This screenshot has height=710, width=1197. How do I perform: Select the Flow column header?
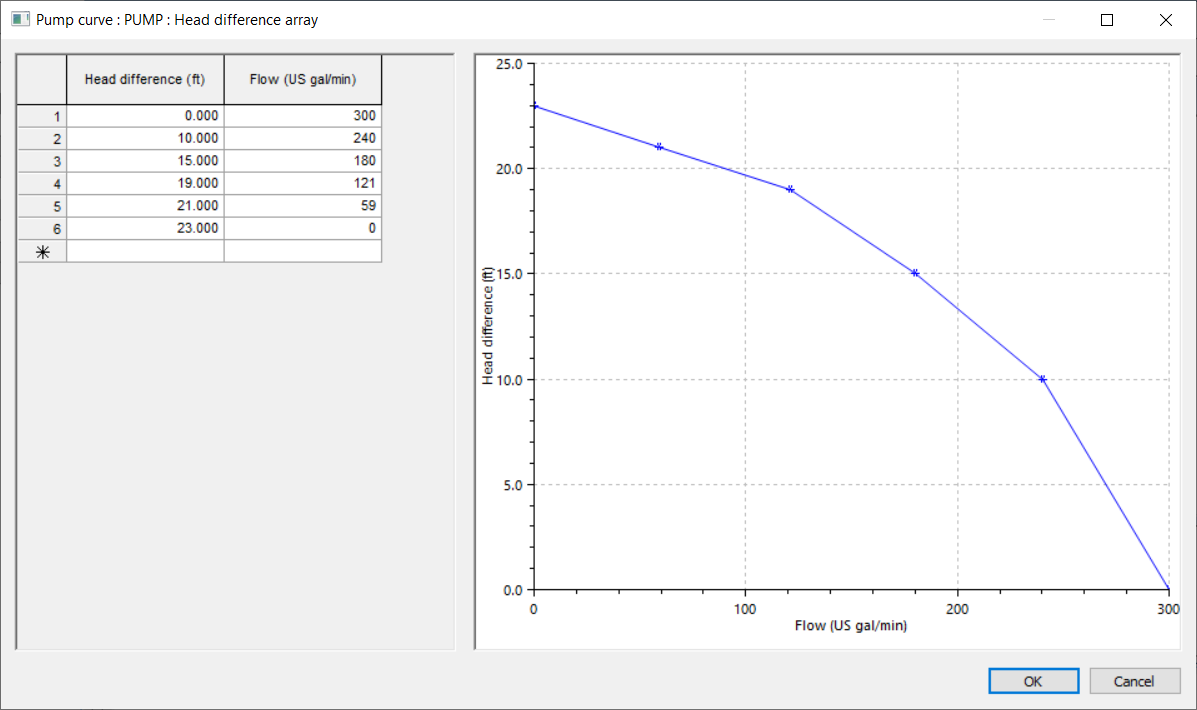[303, 79]
